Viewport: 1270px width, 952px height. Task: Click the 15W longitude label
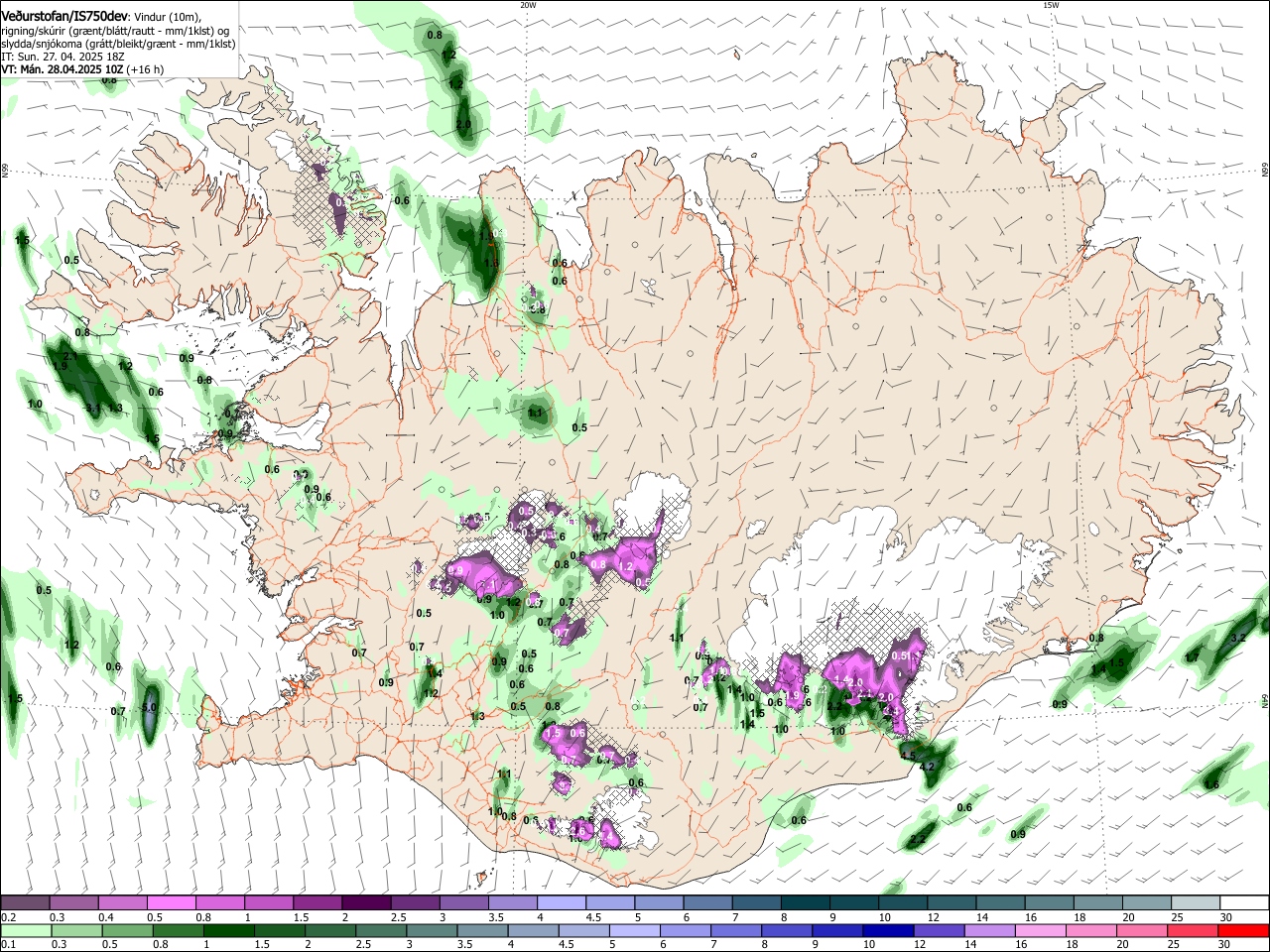[1051, 5]
